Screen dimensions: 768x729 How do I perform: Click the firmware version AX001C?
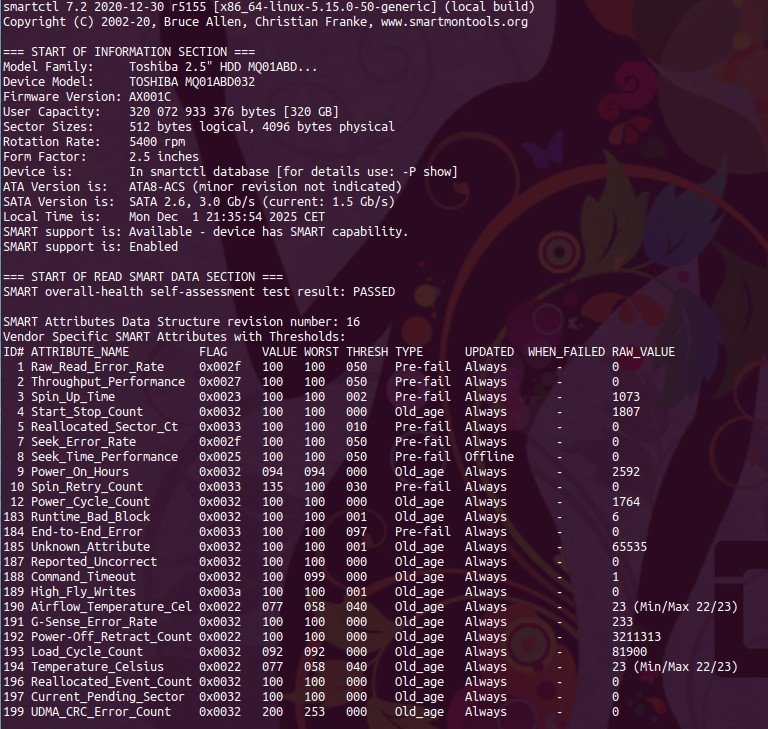click(150, 97)
